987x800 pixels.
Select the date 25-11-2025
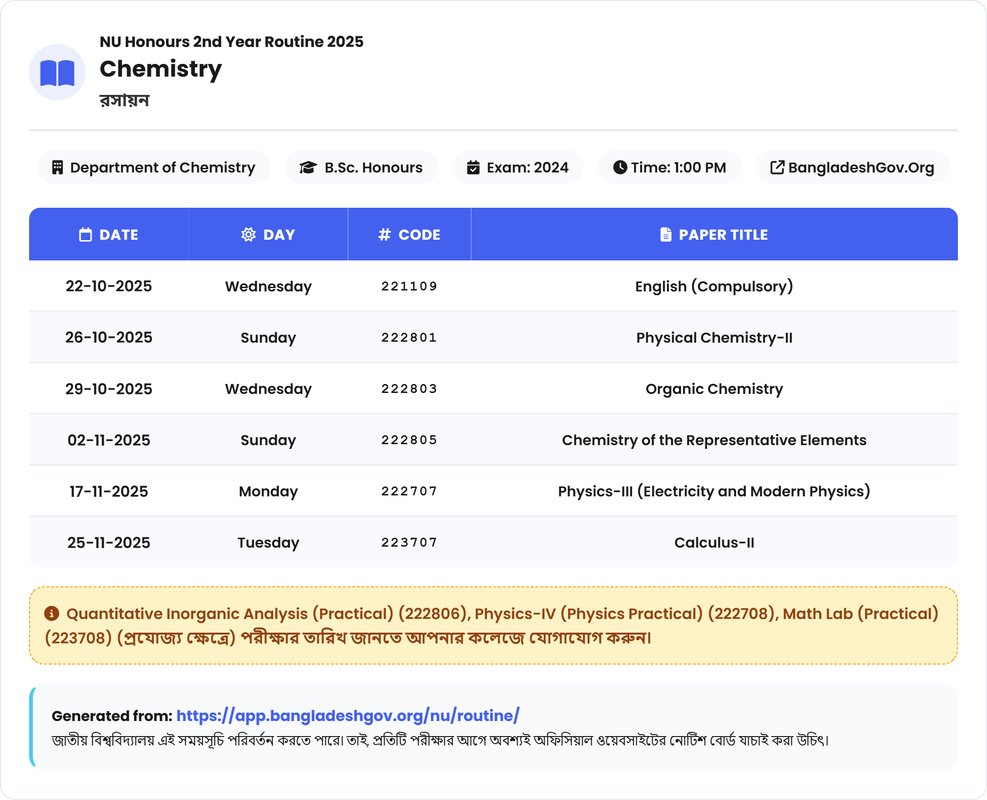click(109, 543)
